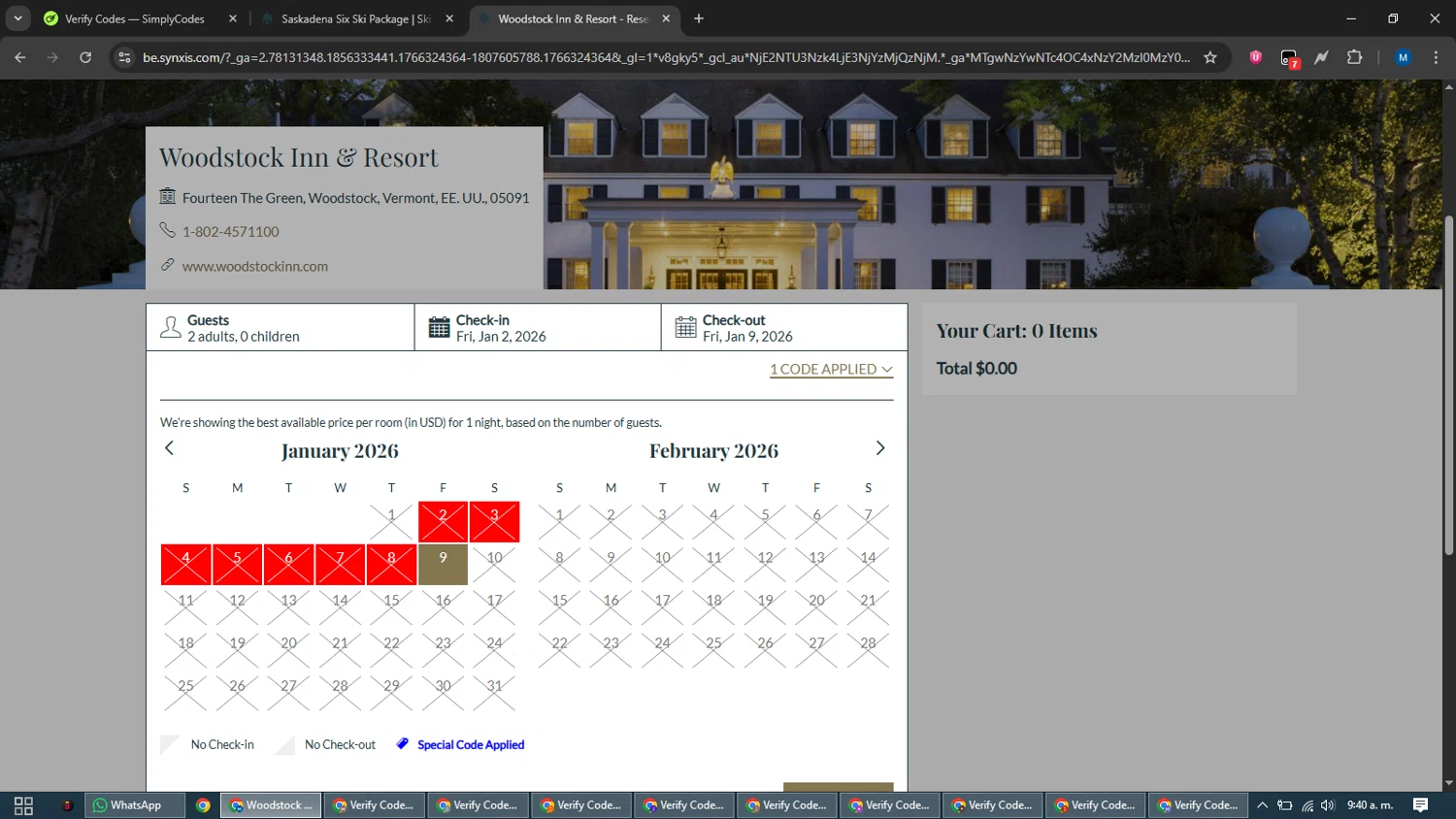Open the volume control in tray
The width and height of the screenshot is (1456, 819).
[x=1328, y=805]
